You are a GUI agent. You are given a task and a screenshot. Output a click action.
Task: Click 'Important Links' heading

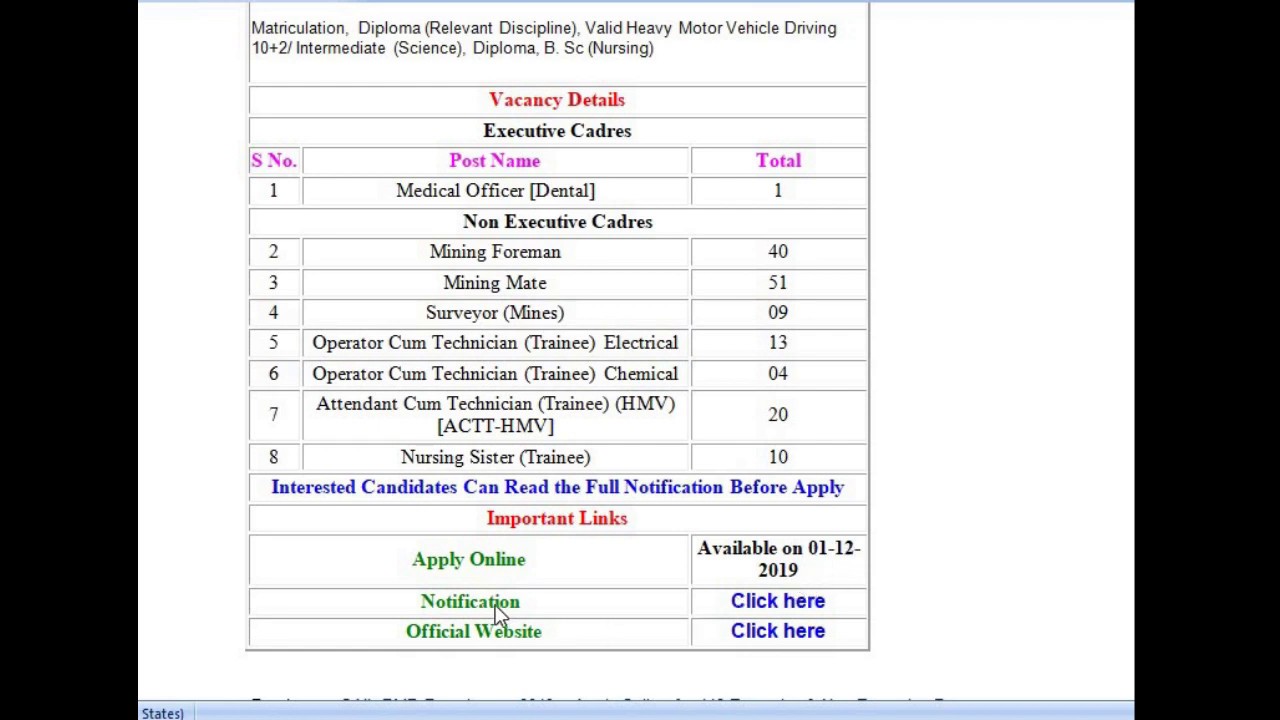557,518
